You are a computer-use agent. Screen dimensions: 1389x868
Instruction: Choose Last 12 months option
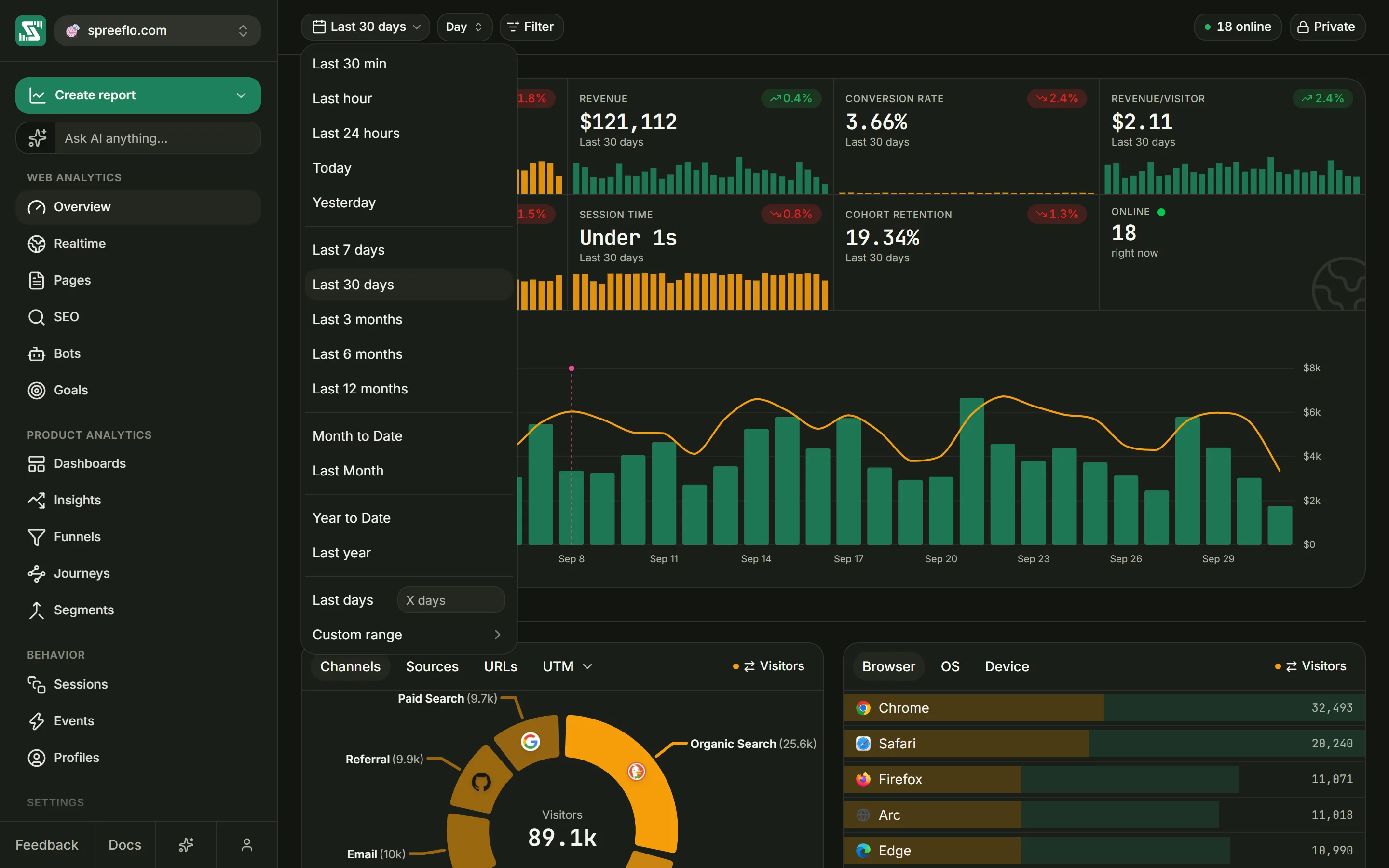pyautogui.click(x=408, y=389)
